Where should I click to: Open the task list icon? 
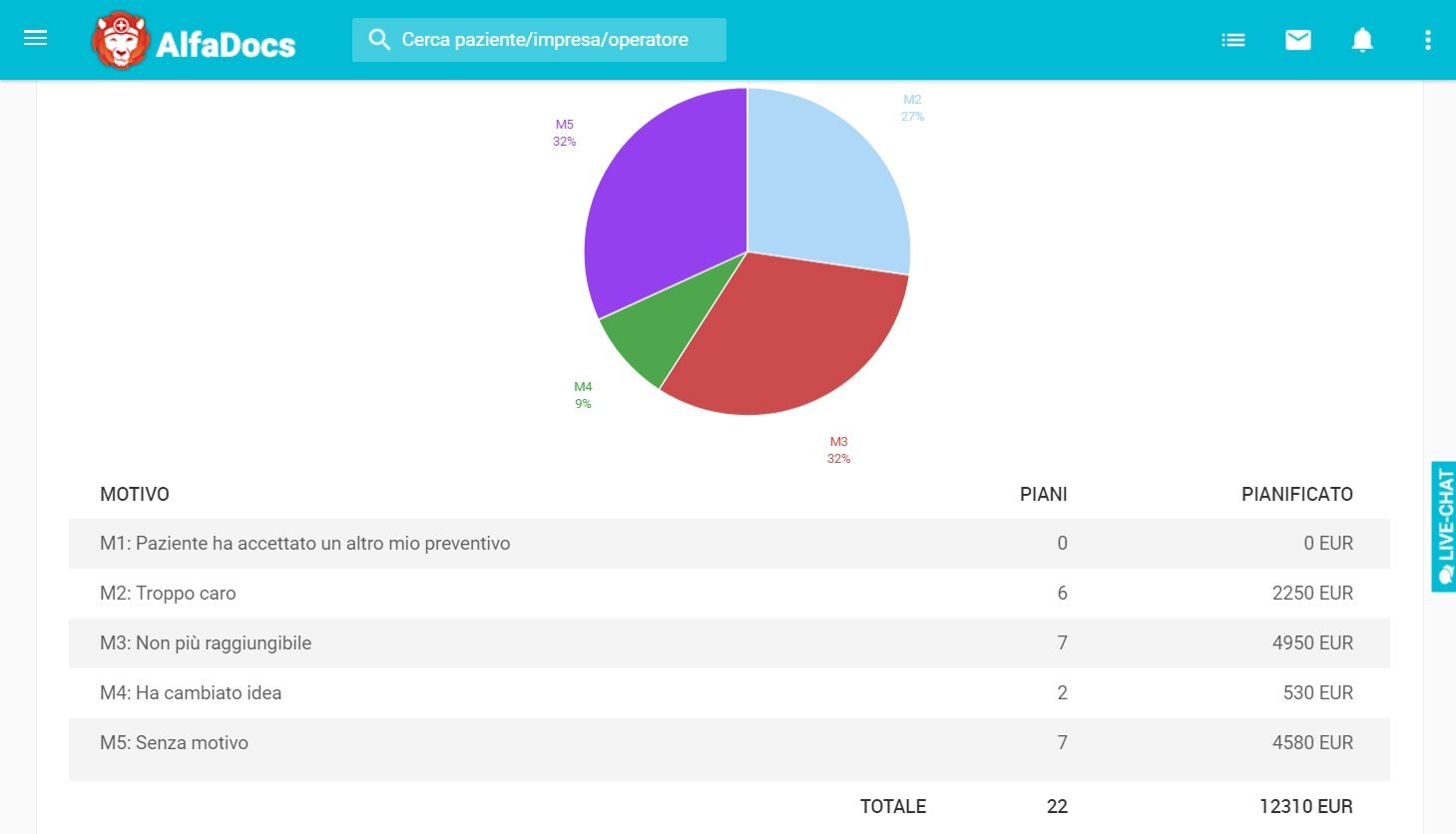[x=1233, y=40]
